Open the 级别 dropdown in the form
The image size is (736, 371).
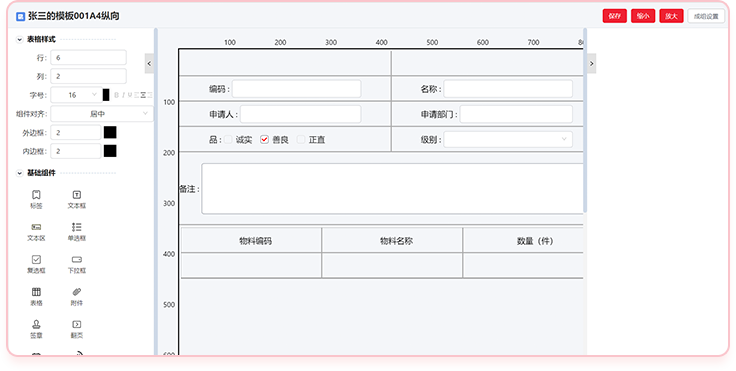click(x=508, y=139)
